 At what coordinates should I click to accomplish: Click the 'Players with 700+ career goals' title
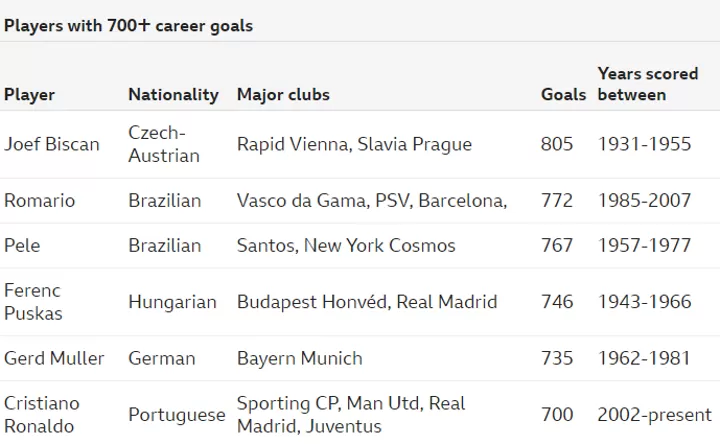[x=128, y=26]
